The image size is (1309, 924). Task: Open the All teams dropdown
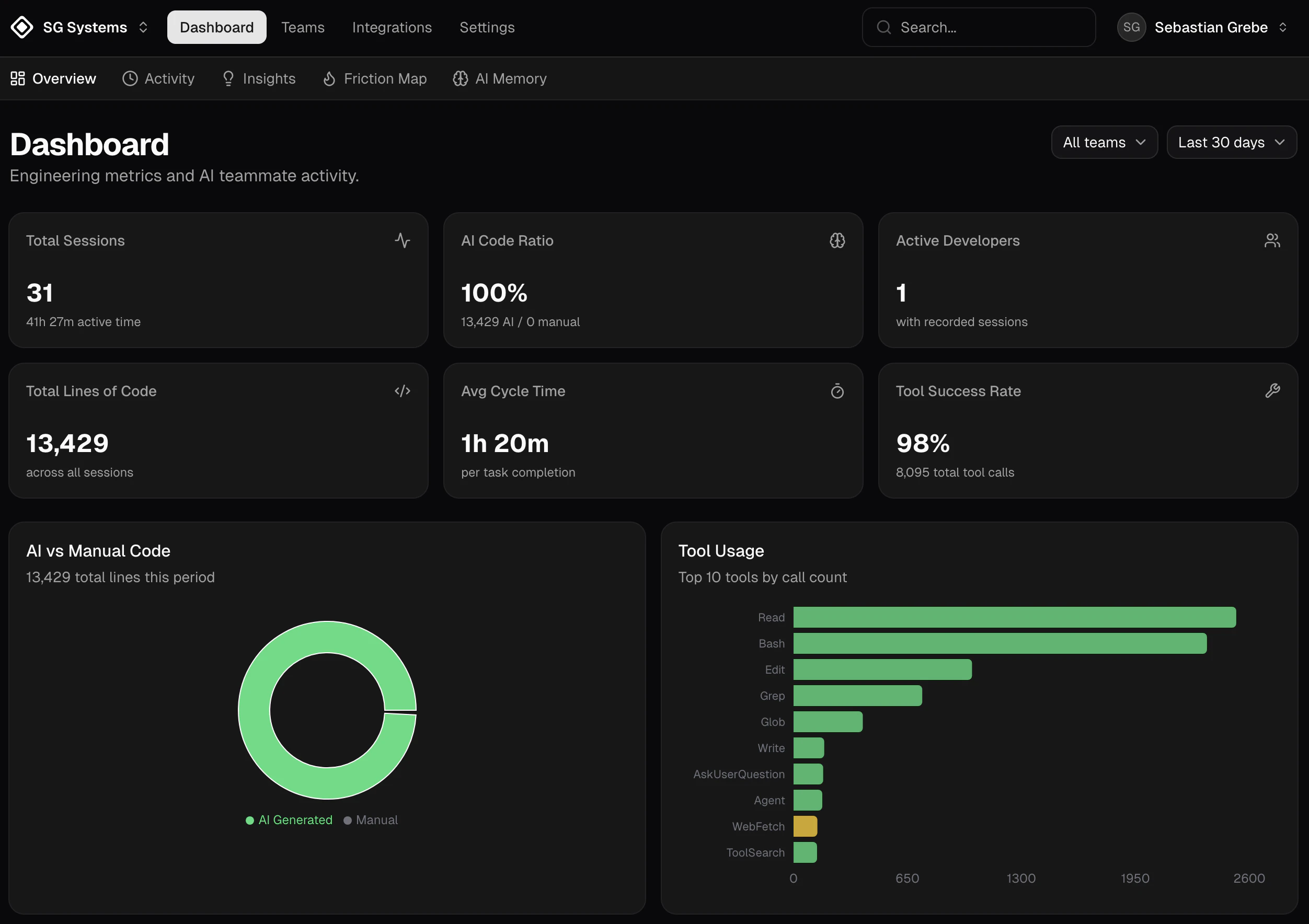pyautogui.click(x=1104, y=142)
